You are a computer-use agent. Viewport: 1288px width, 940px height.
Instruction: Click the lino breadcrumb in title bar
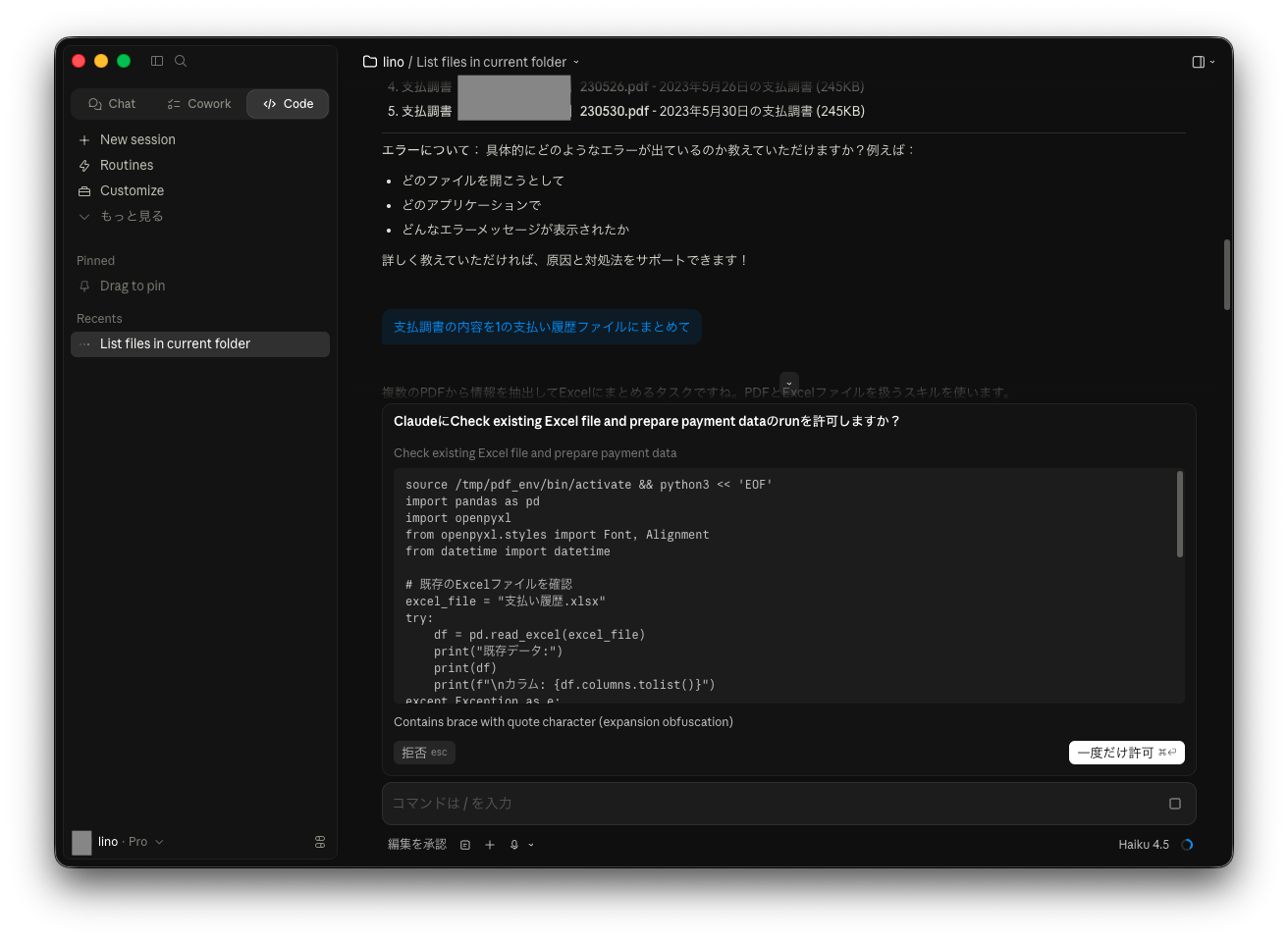pos(394,62)
